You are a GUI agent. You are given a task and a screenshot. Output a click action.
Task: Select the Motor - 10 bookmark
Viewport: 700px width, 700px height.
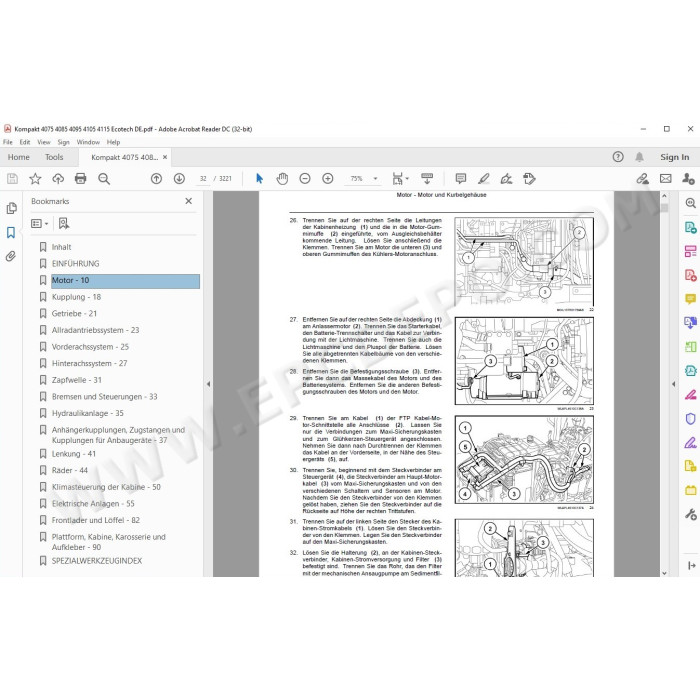click(x=125, y=281)
